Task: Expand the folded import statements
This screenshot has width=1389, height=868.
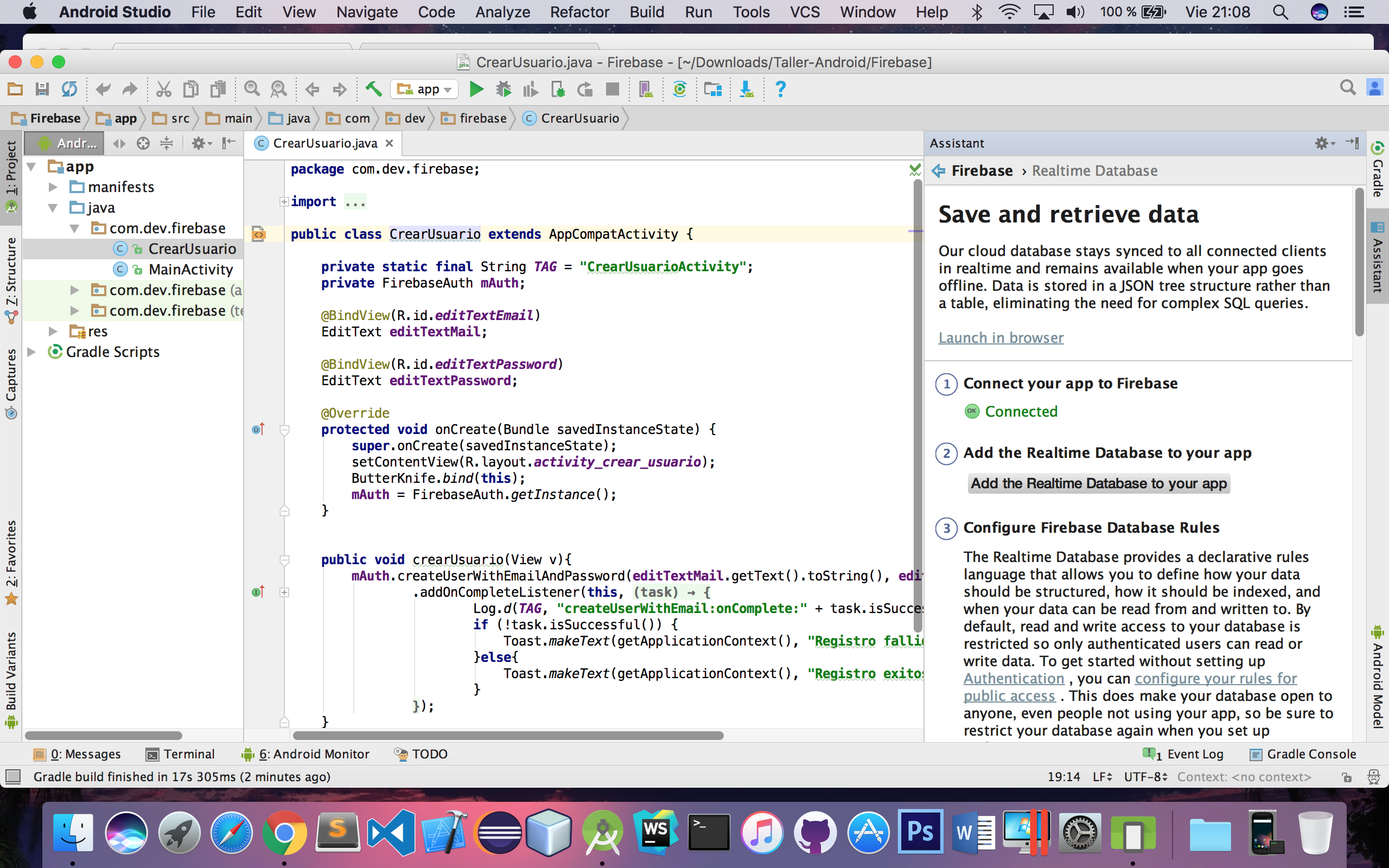Action: point(284,201)
